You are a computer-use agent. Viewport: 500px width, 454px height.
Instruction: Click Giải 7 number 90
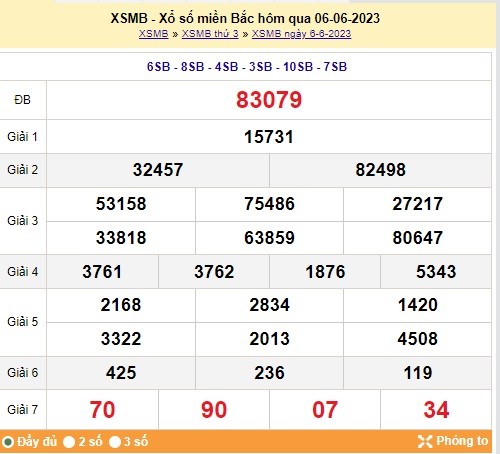pyautogui.click(x=214, y=410)
